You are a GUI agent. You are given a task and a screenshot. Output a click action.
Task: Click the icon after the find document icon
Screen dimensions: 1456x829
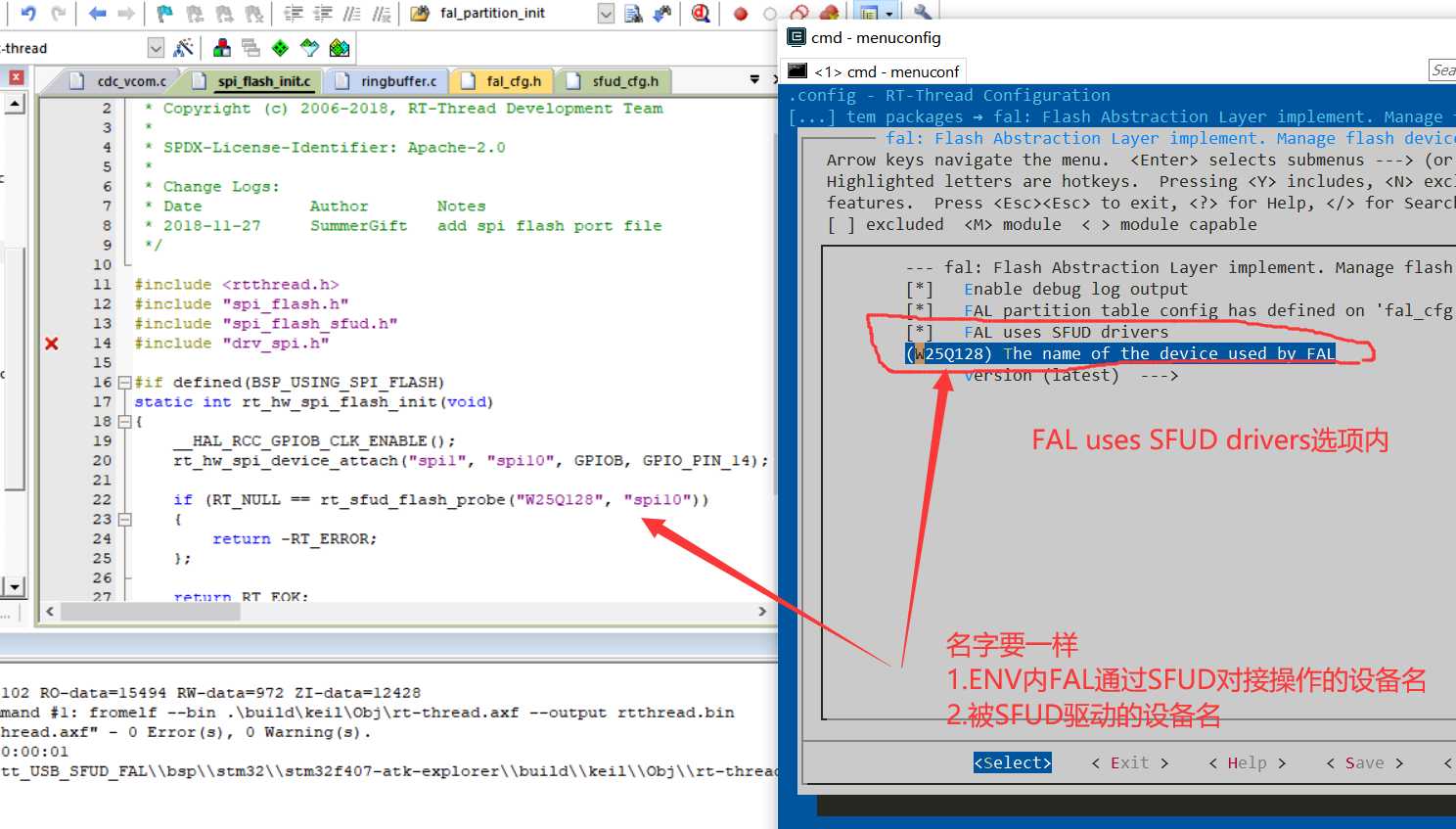point(662,13)
